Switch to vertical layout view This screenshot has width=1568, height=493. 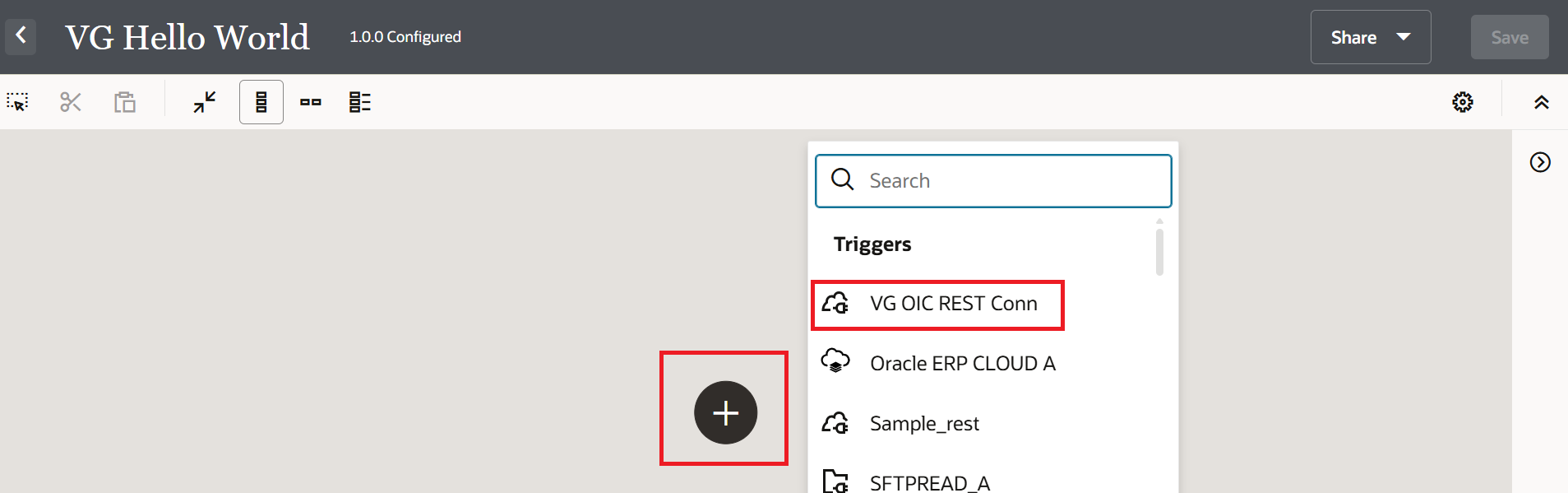[261, 102]
